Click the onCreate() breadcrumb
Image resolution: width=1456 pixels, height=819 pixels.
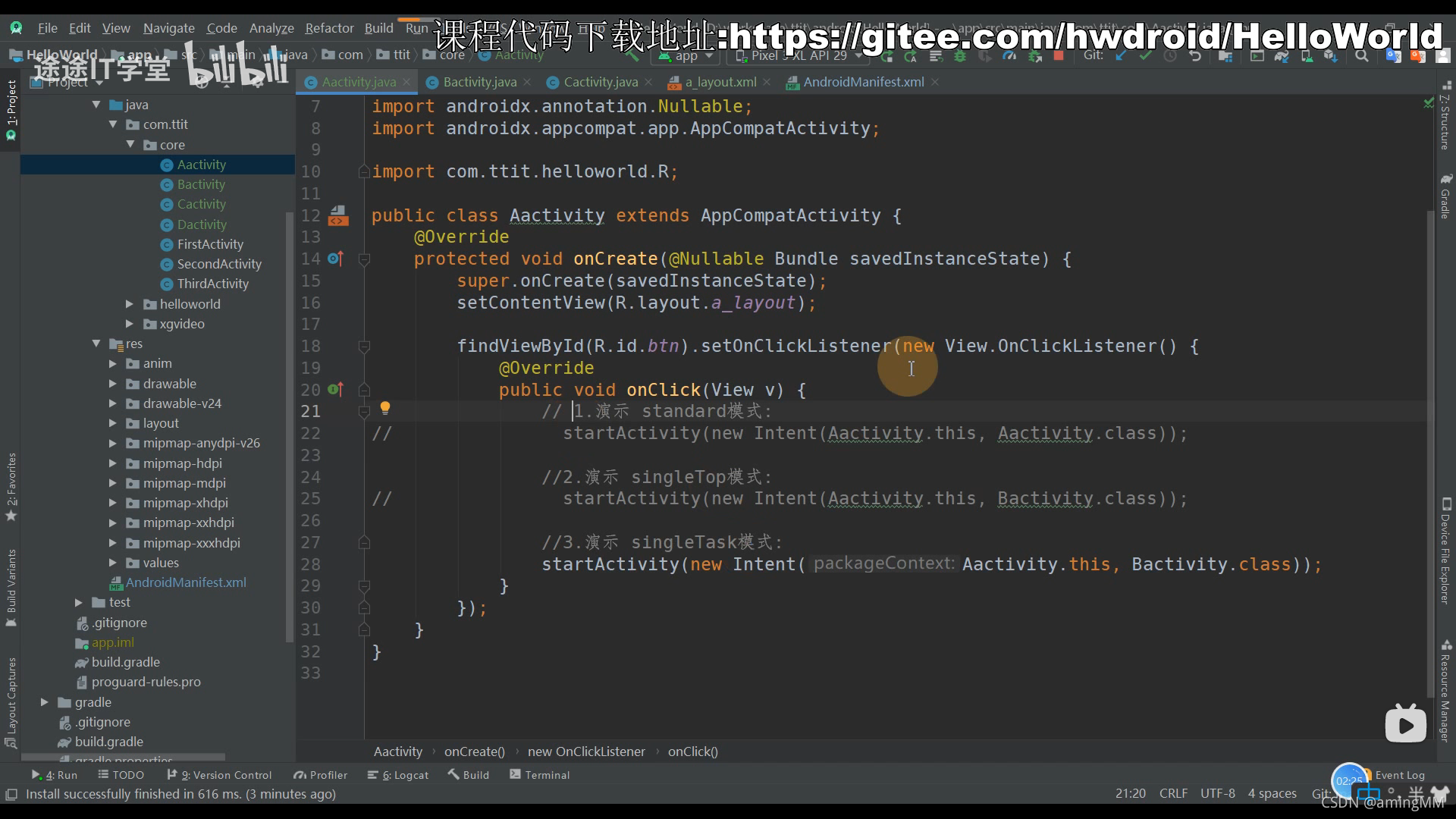click(x=474, y=752)
